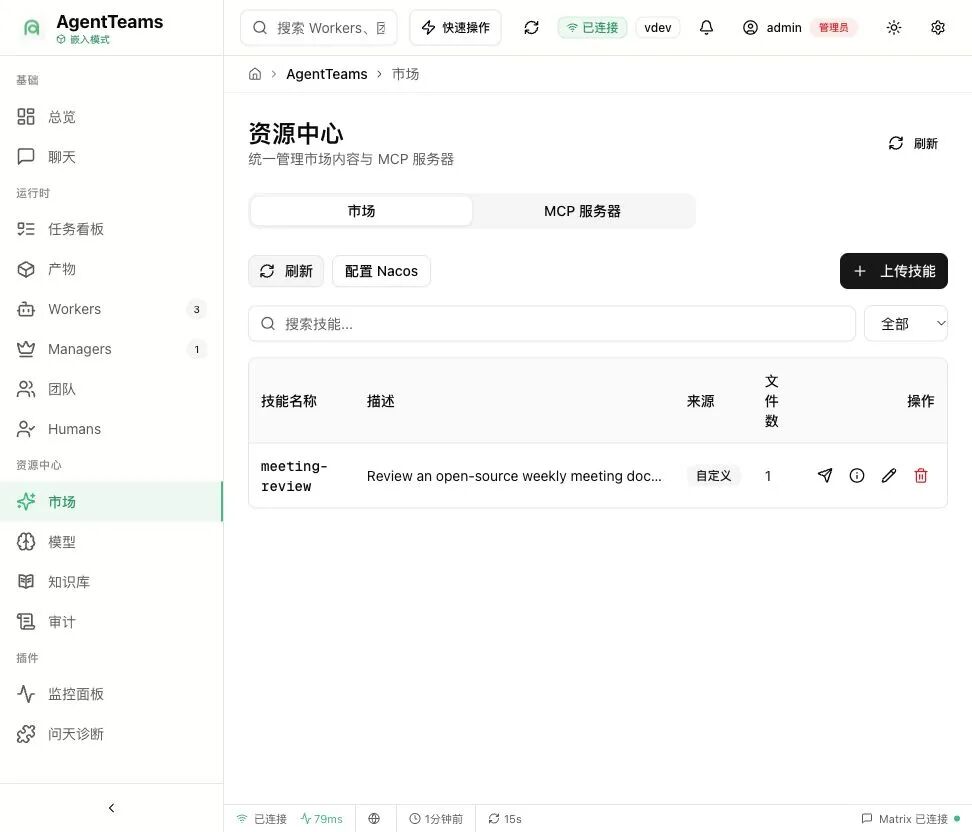Publish meeting-review with the send icon
972x832 pixels.
pos(825,476)
